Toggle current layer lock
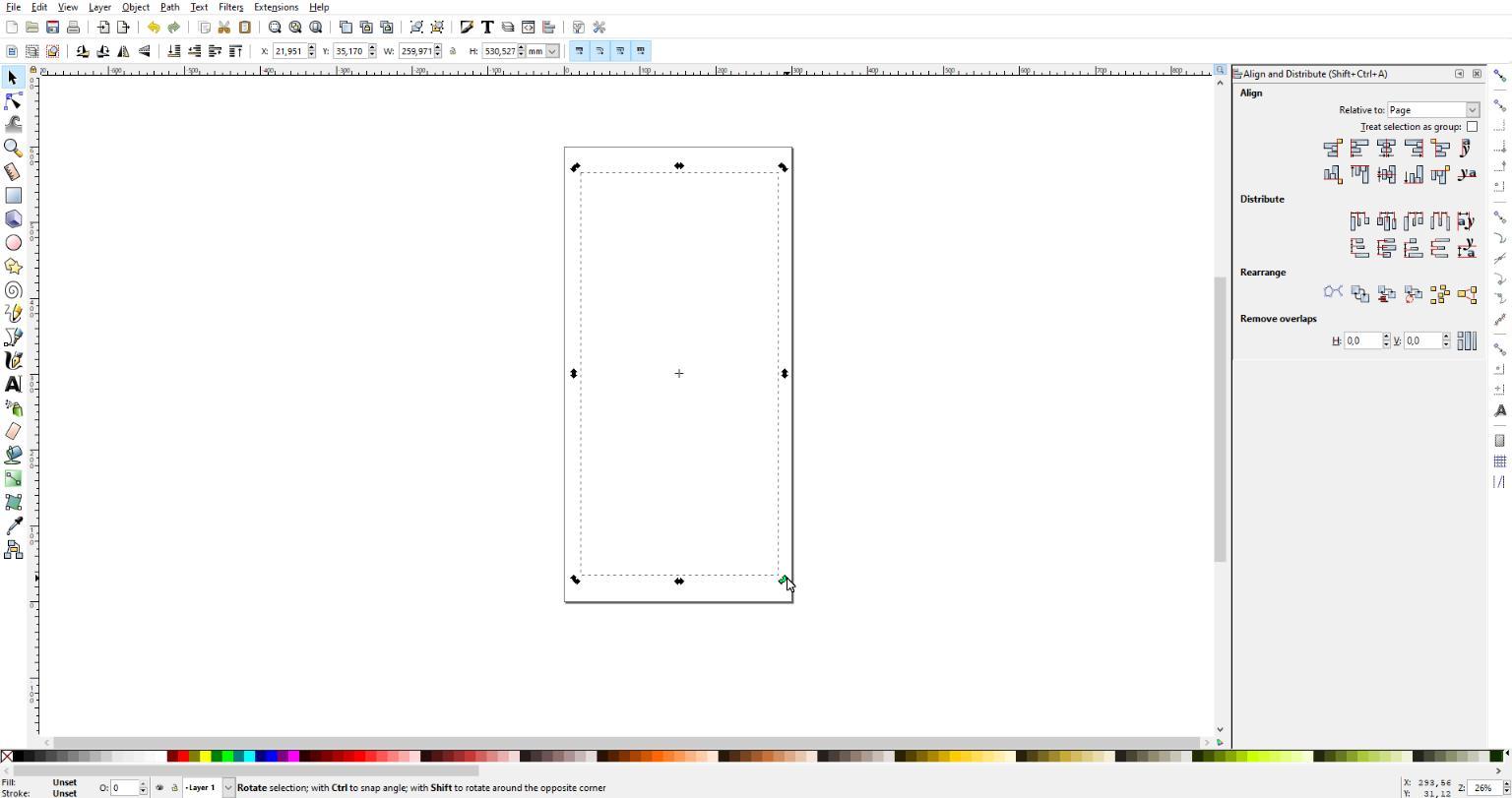 [x=174, y=787]
